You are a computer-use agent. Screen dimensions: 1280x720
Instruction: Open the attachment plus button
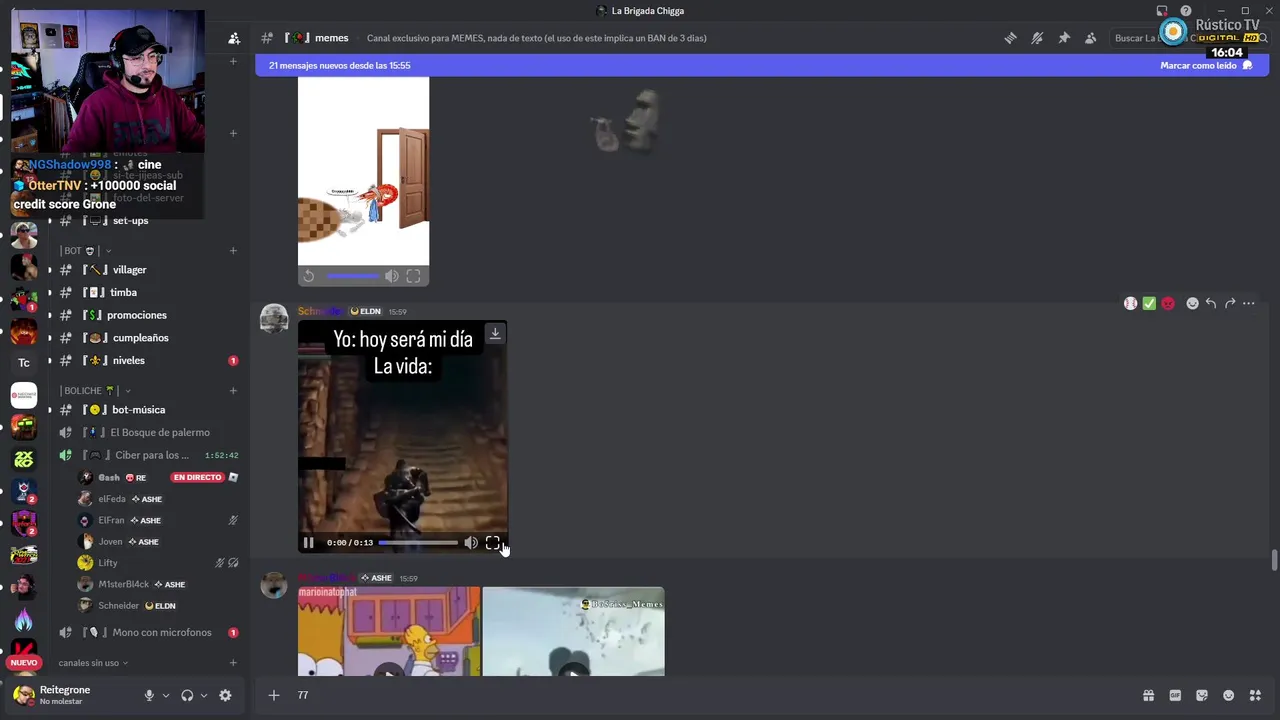pos(274,695)
